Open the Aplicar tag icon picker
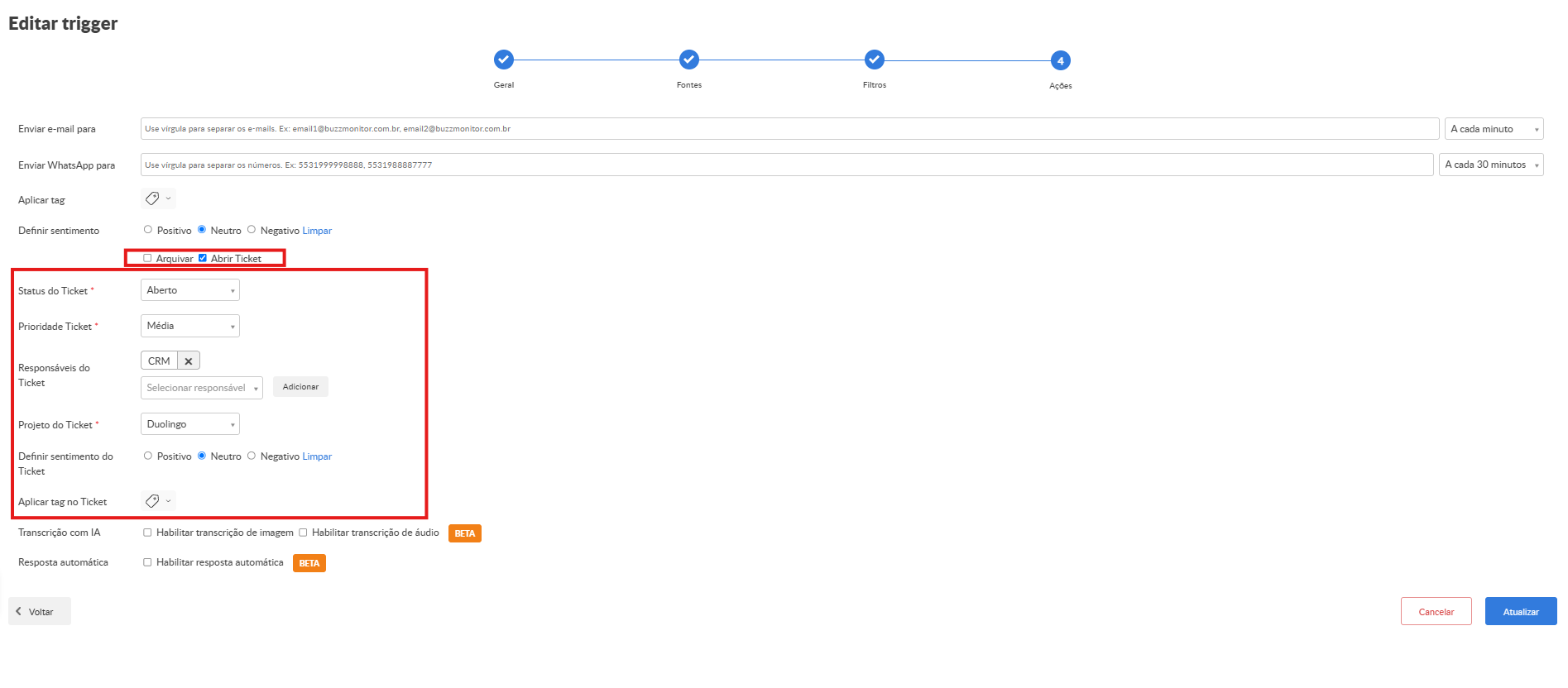 coord(158,198)
